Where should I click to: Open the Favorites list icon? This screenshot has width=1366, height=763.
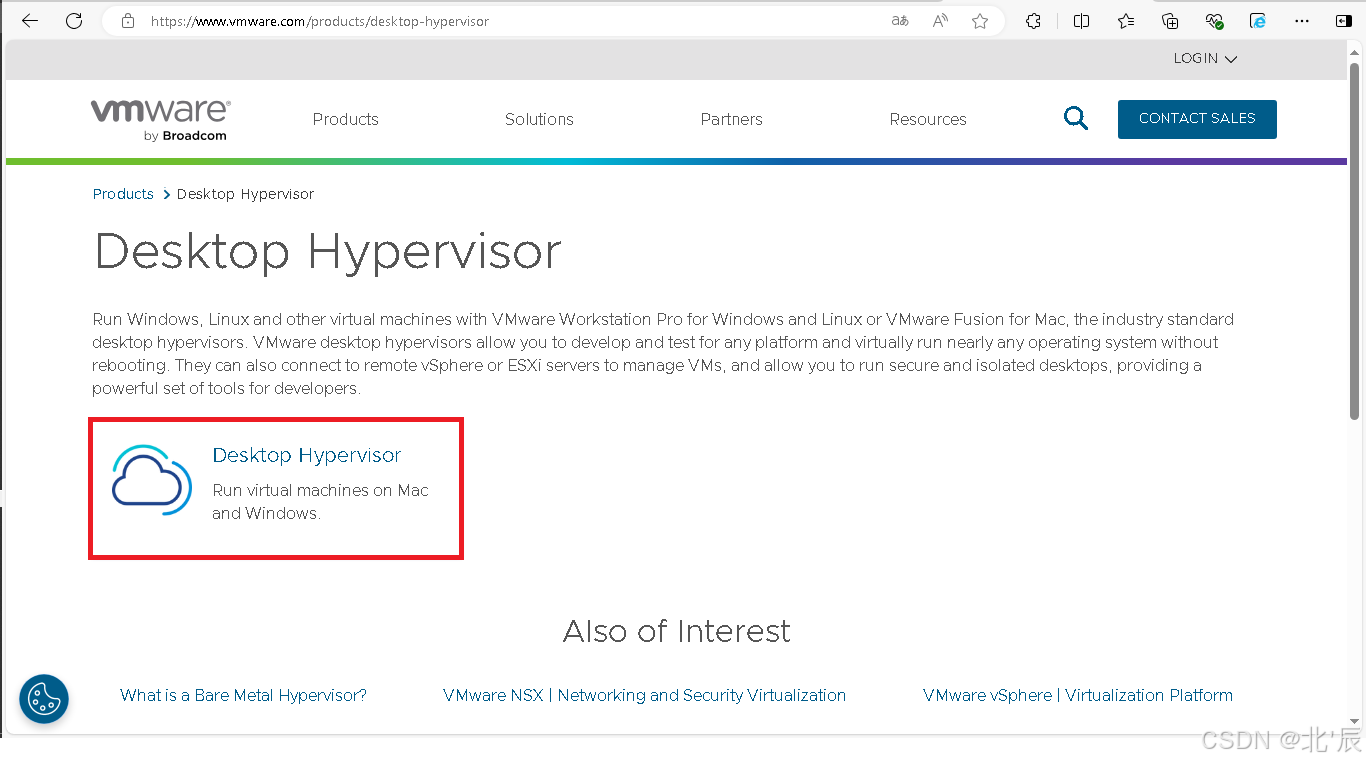1126,21
